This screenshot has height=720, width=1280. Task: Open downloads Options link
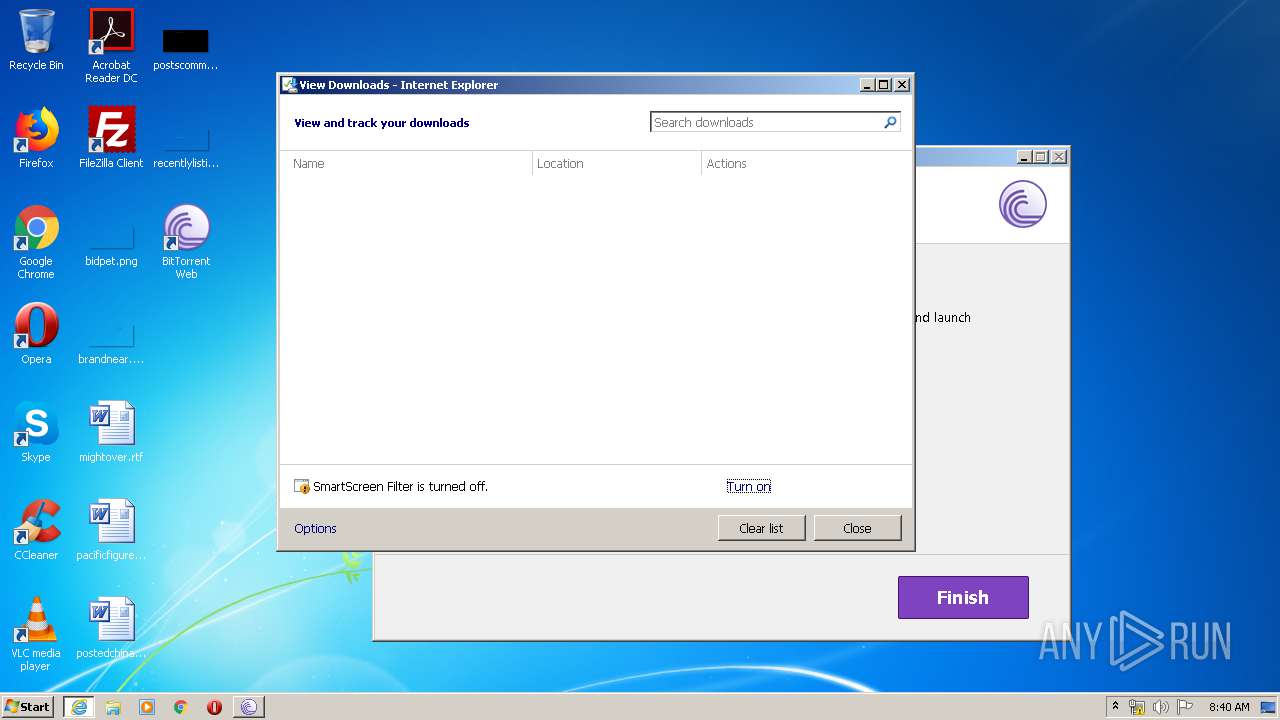point(315,528)
